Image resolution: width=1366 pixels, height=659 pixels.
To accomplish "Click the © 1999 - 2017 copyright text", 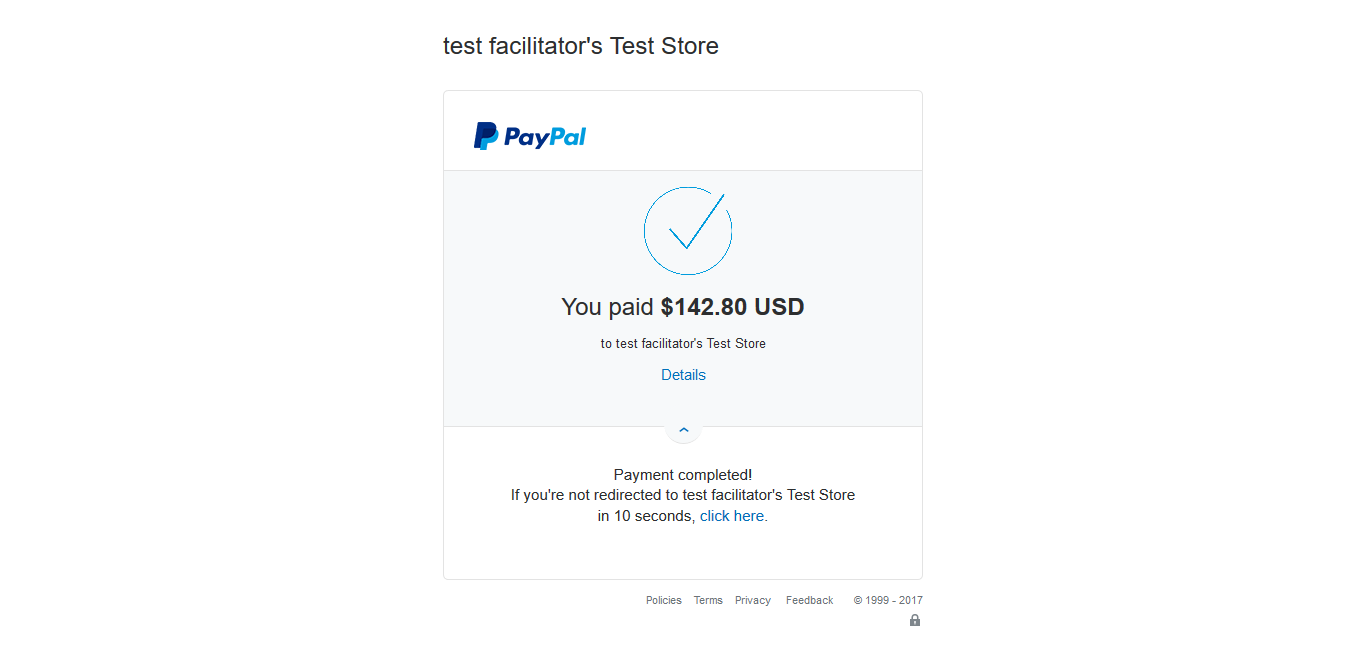I will coord(888,600).
